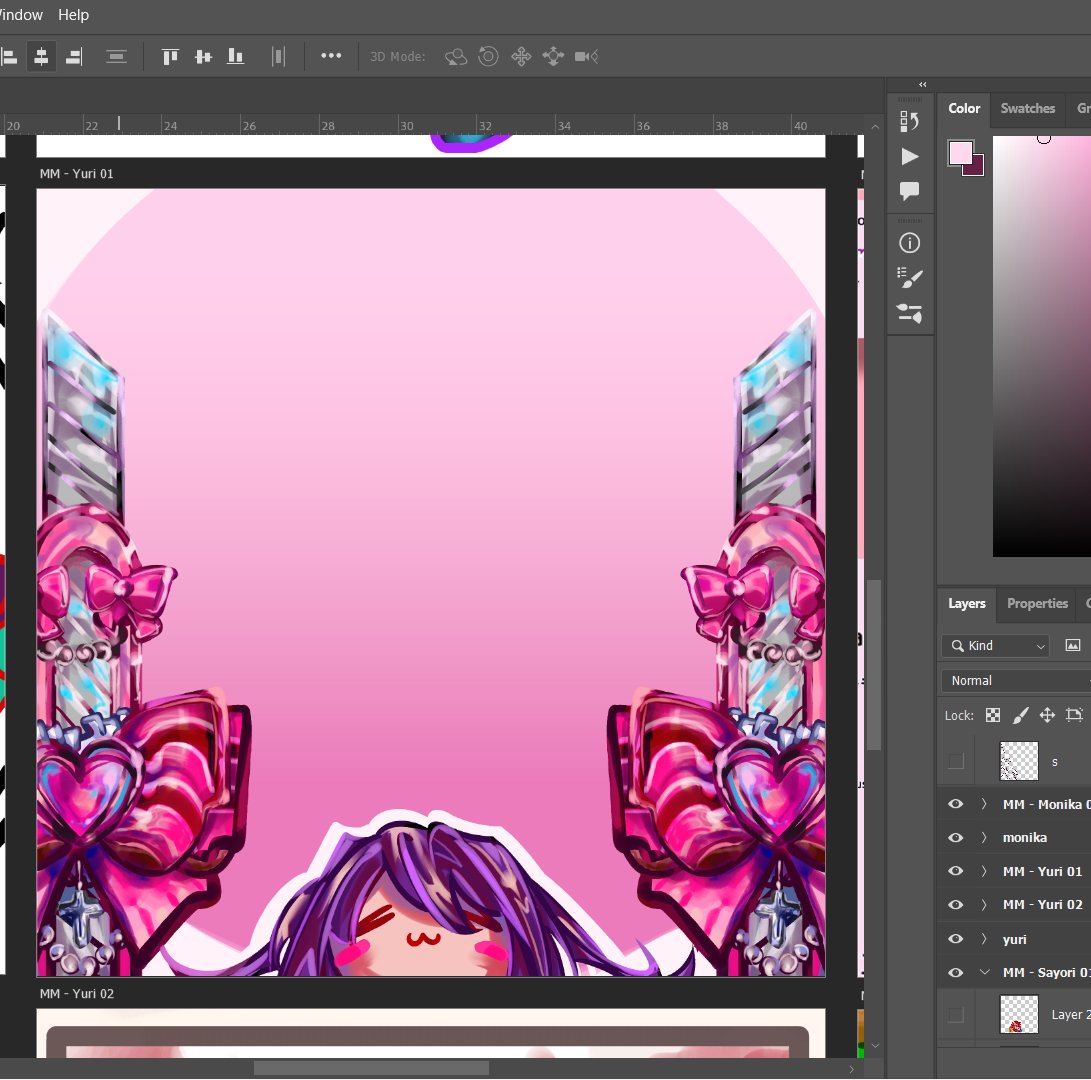Expand the MM - Yuri 02 group

click(984, 905)
